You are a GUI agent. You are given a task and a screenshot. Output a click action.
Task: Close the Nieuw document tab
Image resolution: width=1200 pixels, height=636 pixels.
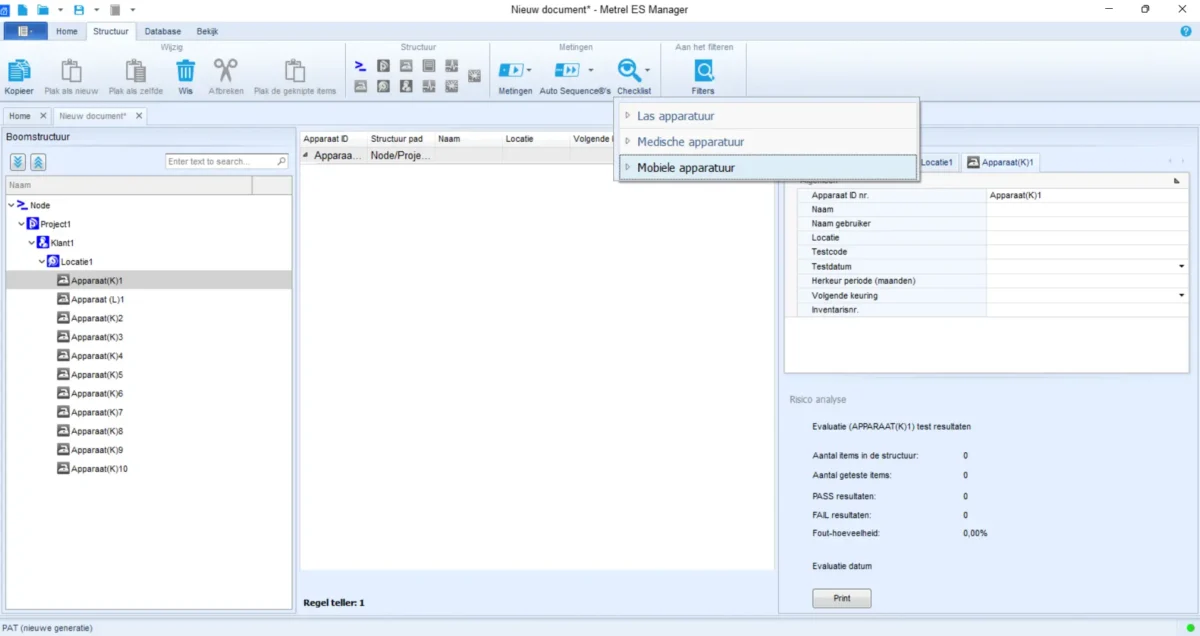(139, 116)
